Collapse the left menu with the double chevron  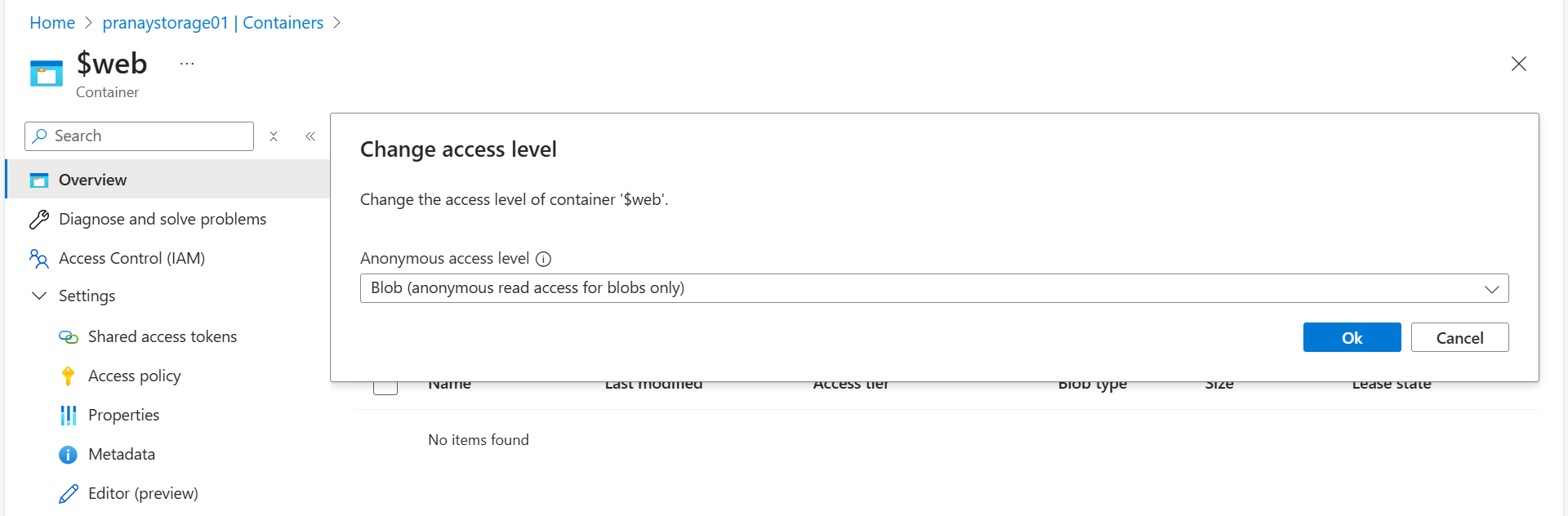tap(310, 136)
